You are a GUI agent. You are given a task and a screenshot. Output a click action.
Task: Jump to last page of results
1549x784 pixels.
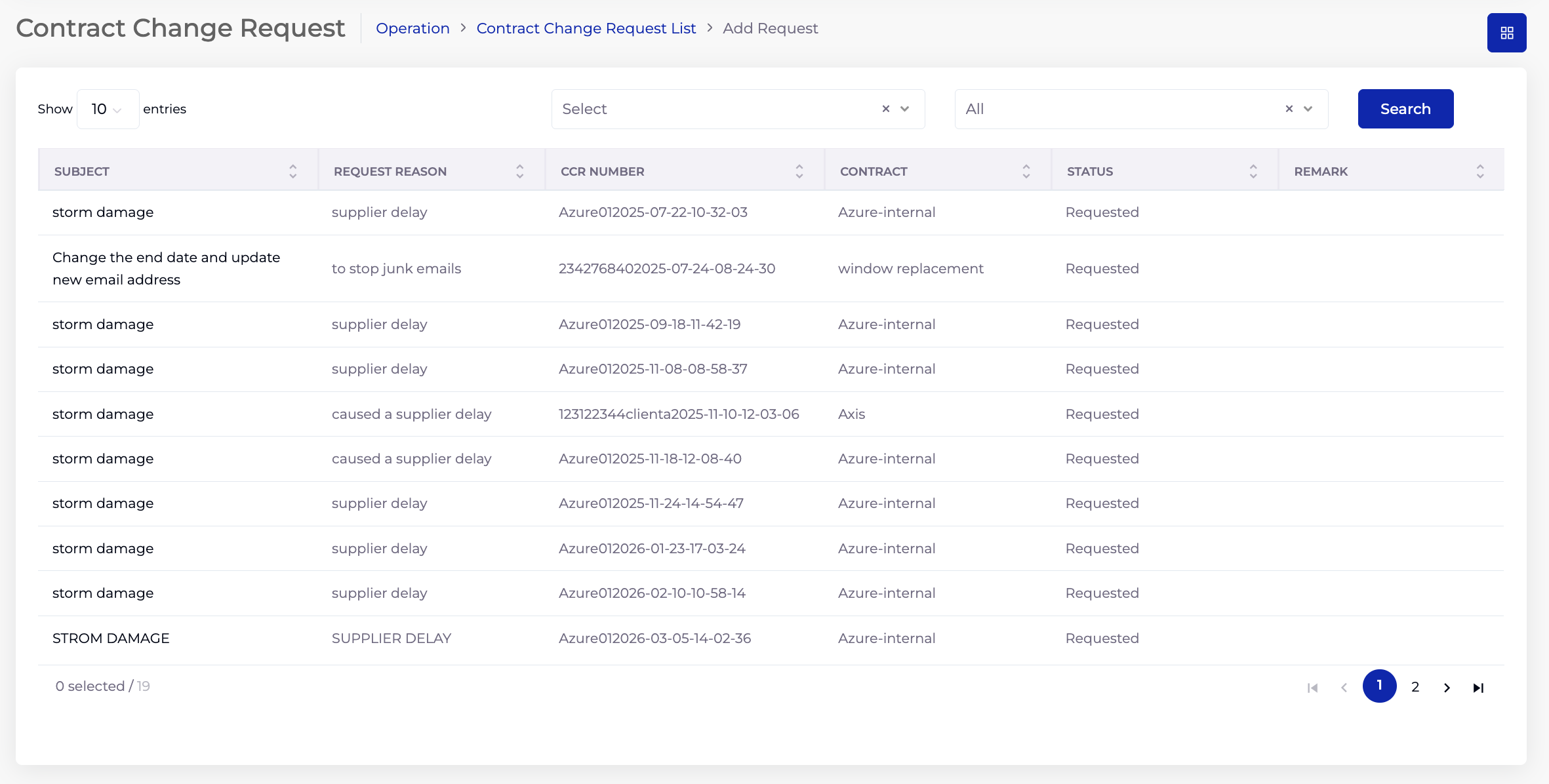pyautogui.click(x=1478, y=687)
